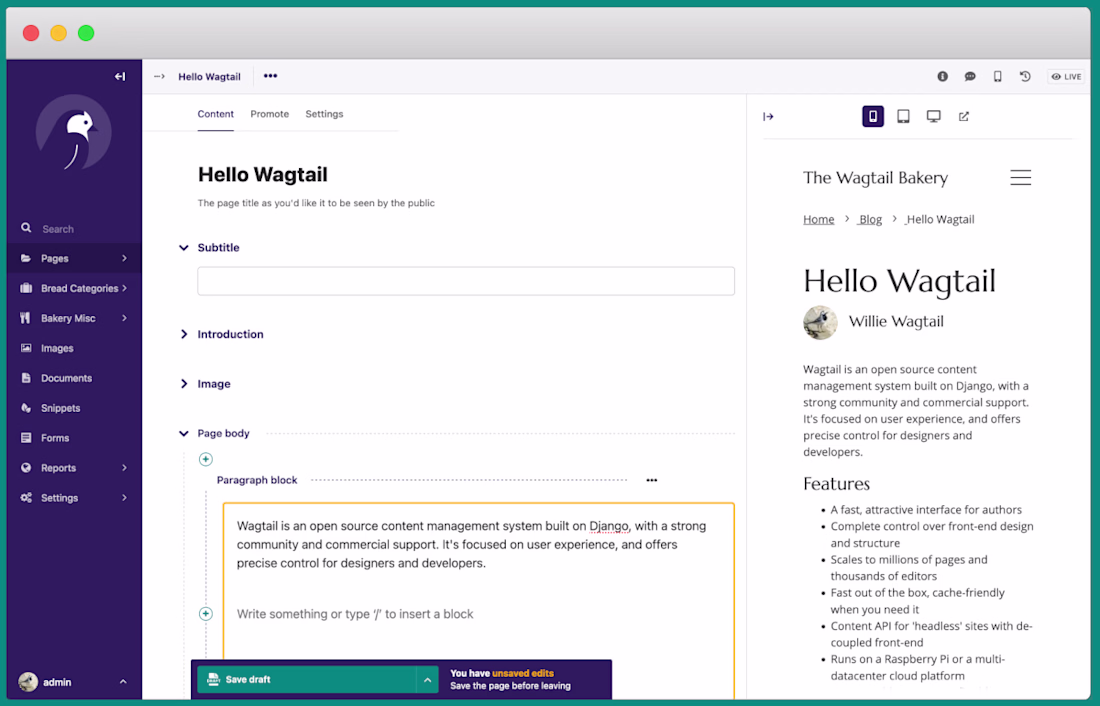Expand the admin account menu

74,681
